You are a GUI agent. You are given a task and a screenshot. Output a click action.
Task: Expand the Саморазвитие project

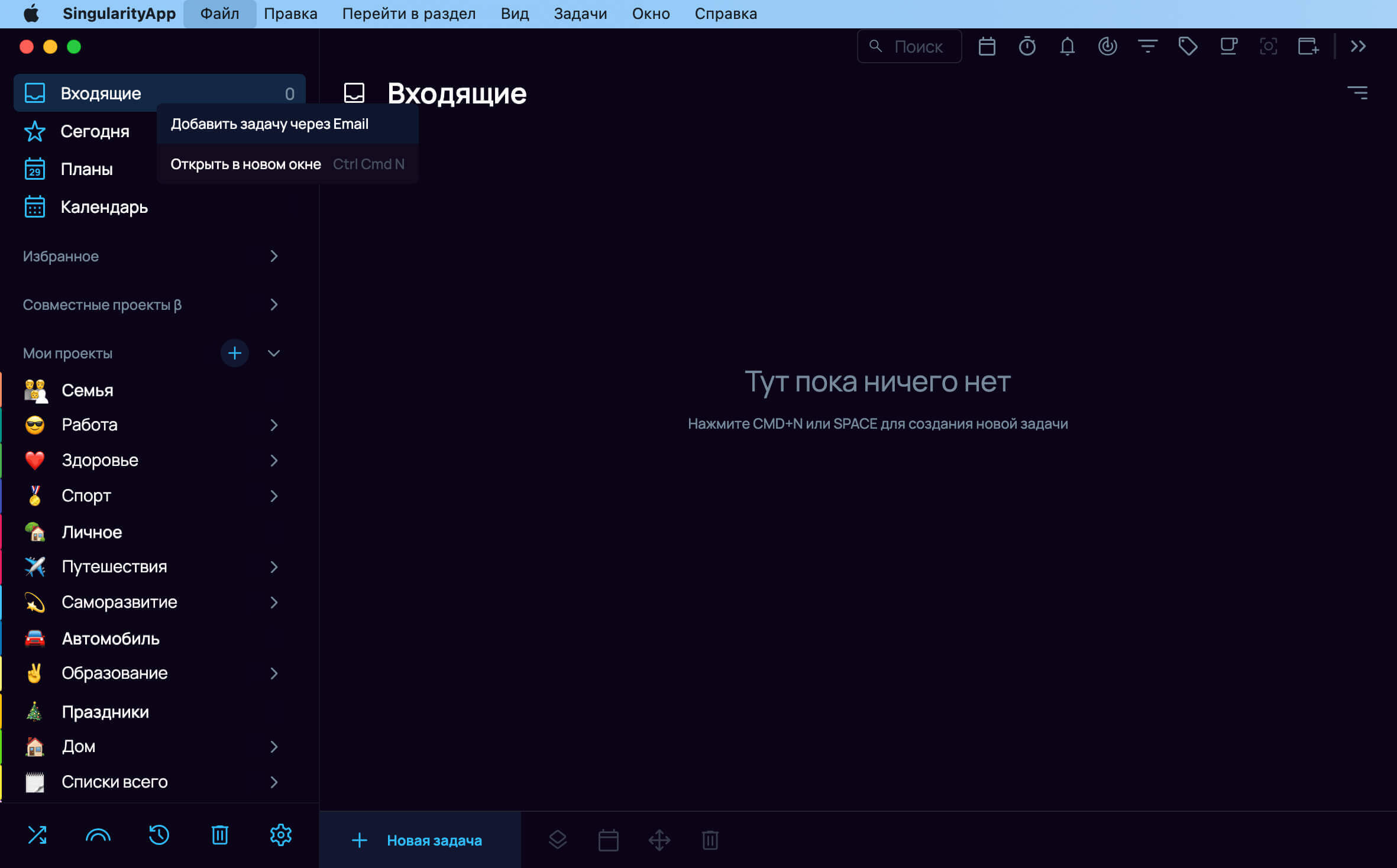273,602
